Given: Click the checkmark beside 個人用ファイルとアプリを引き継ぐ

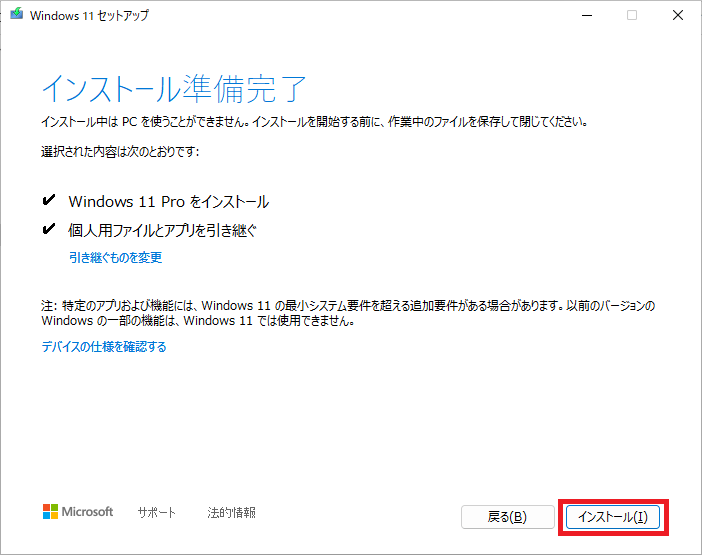Looking at the screenshot, I should (x=48, y=229).
